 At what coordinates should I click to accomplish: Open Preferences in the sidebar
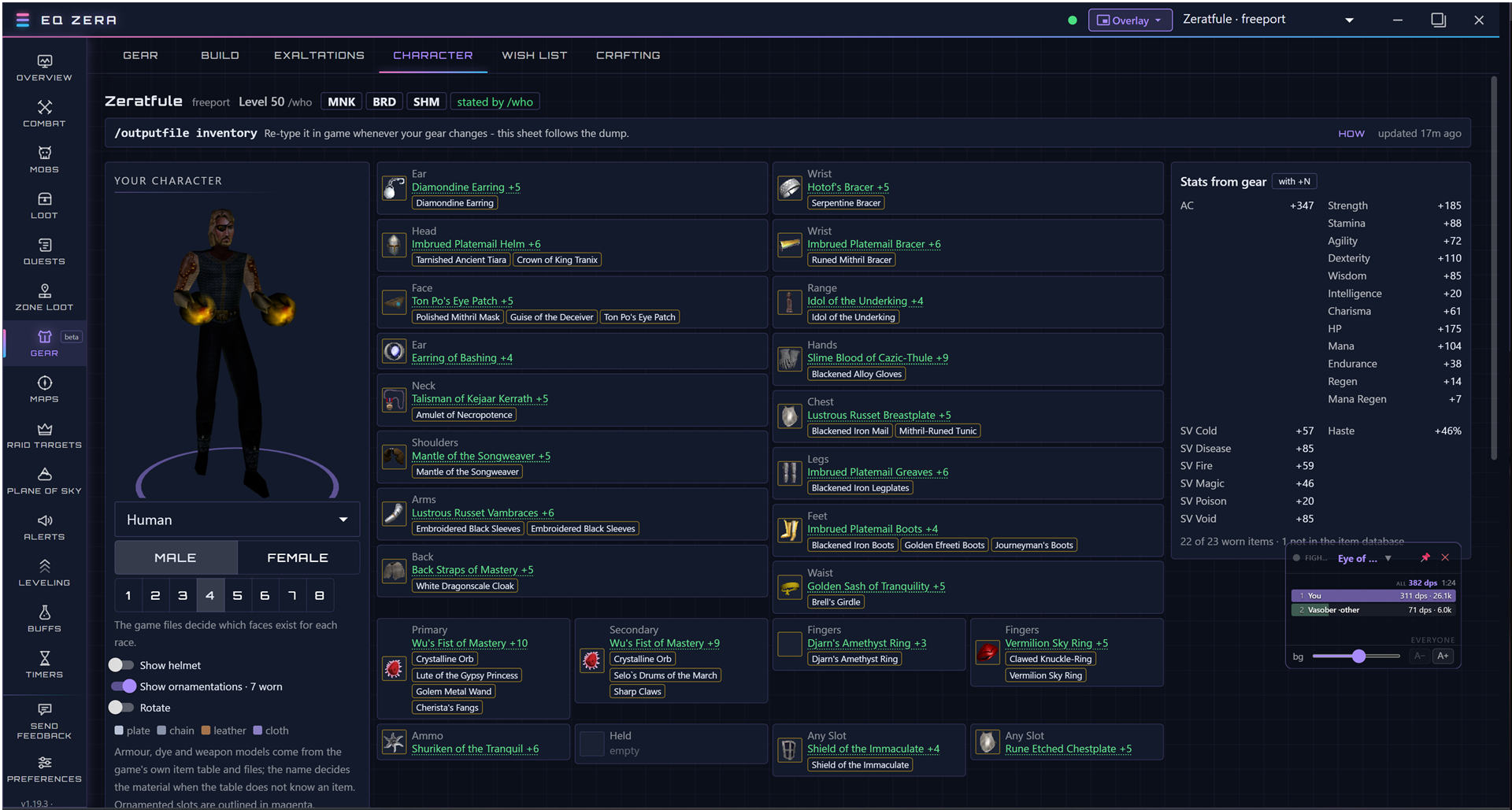44,770
